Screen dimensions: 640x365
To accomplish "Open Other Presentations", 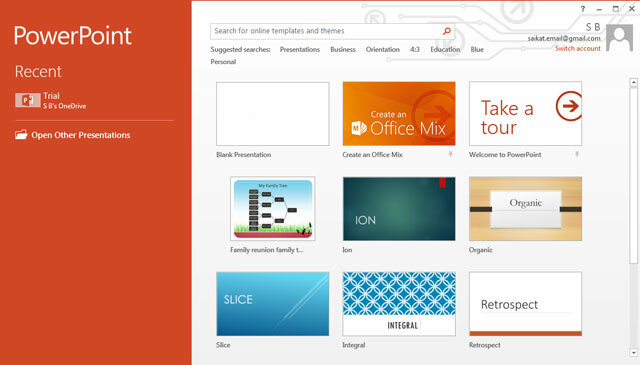I will click(x=81, y=135).
